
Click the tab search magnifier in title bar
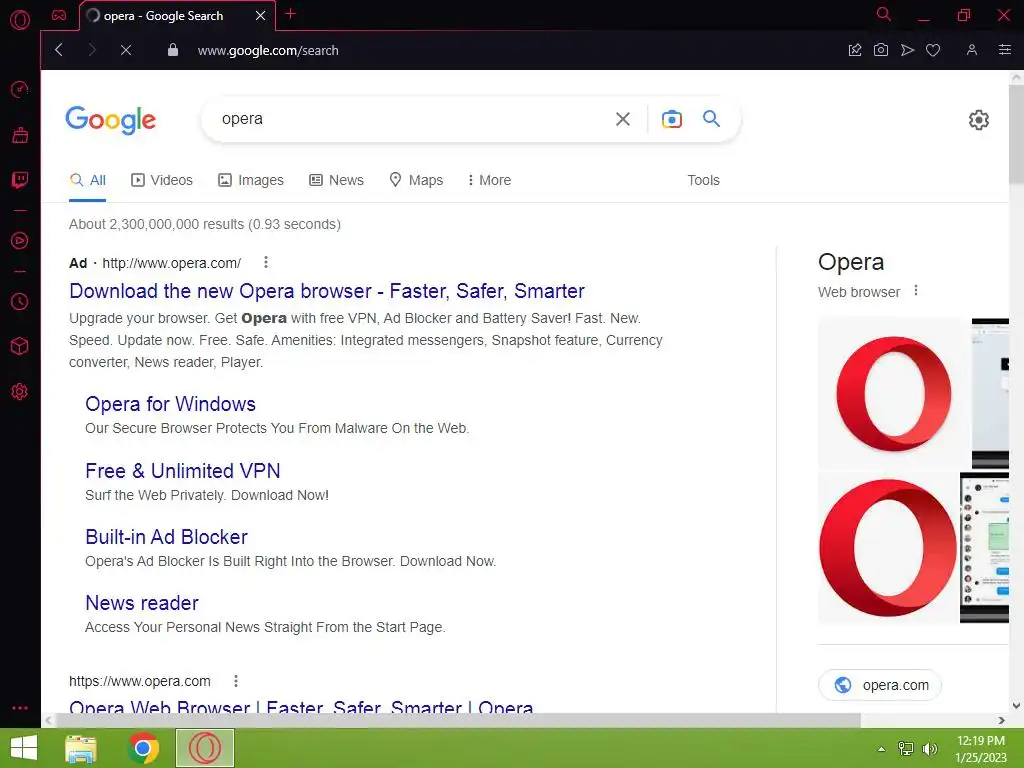click(x=884, y=14)
